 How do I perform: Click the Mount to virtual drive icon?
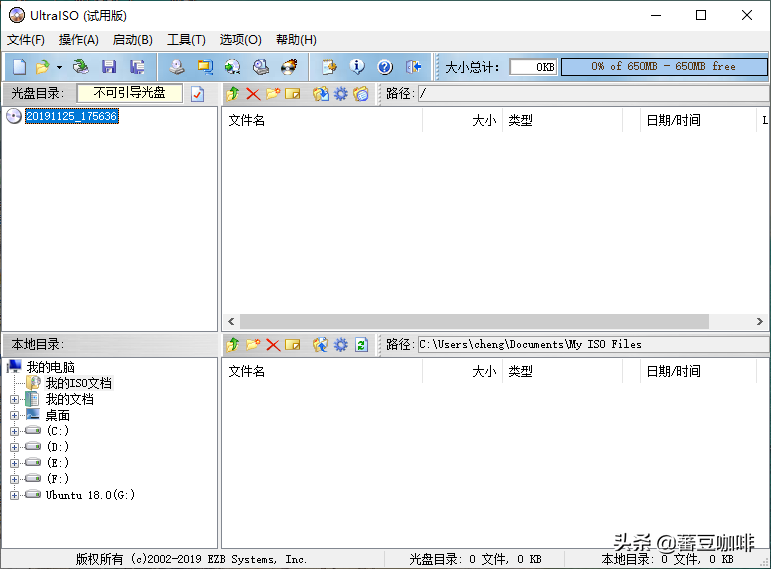tap(261, 67)
